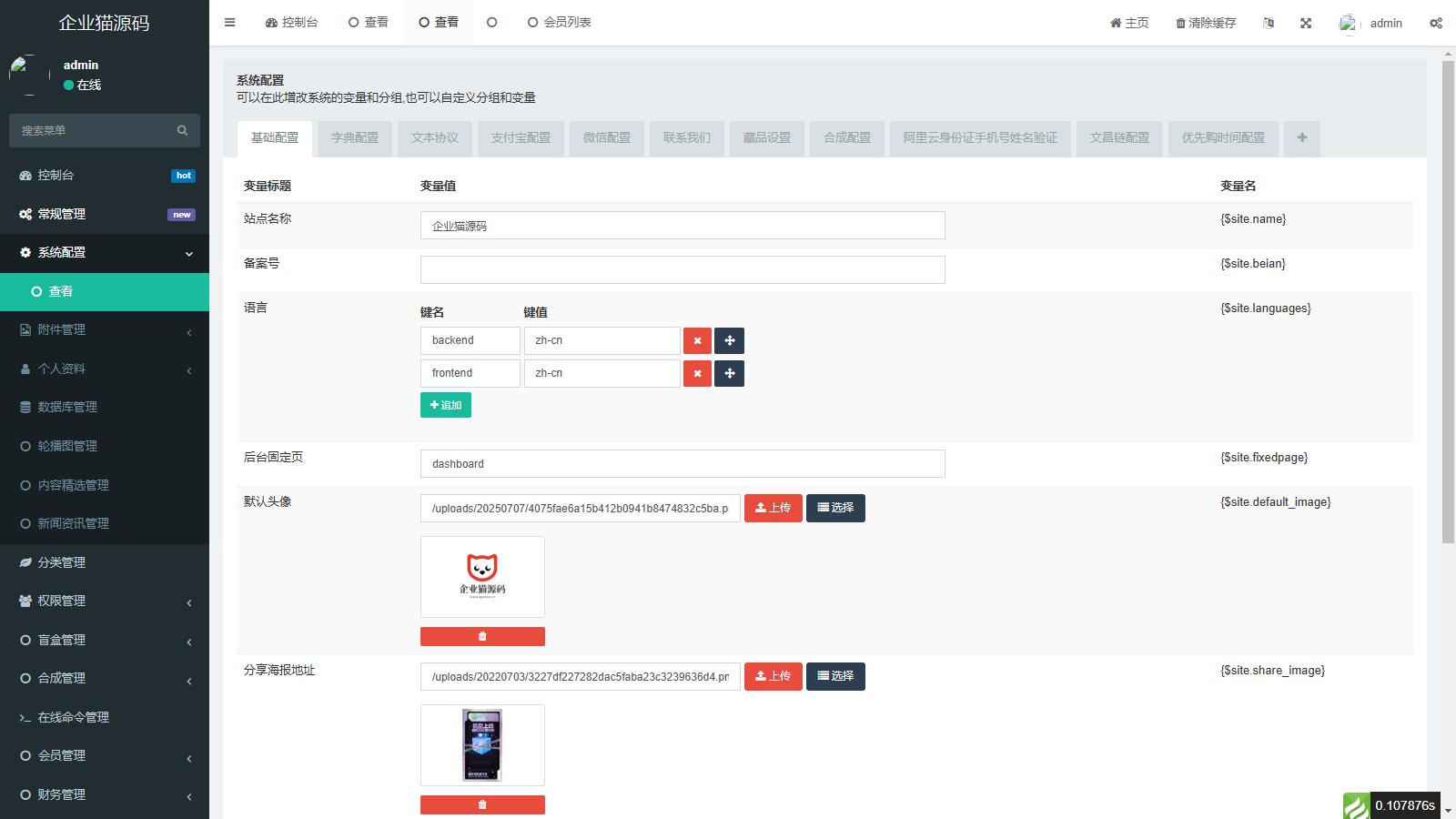The height and width of the screenshot is (819, 1456).
Task: Click the fullscreen expand icon in header
Action: (1306, 23)
